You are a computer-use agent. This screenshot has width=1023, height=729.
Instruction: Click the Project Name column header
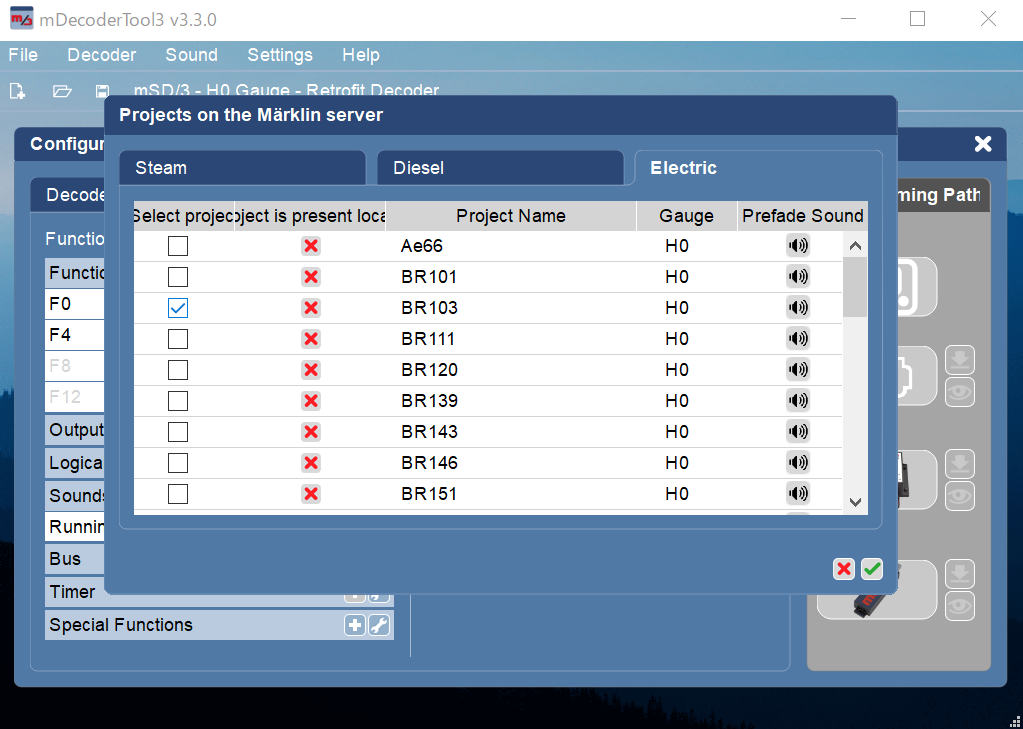pyautogui.click(x=510, y=216)
